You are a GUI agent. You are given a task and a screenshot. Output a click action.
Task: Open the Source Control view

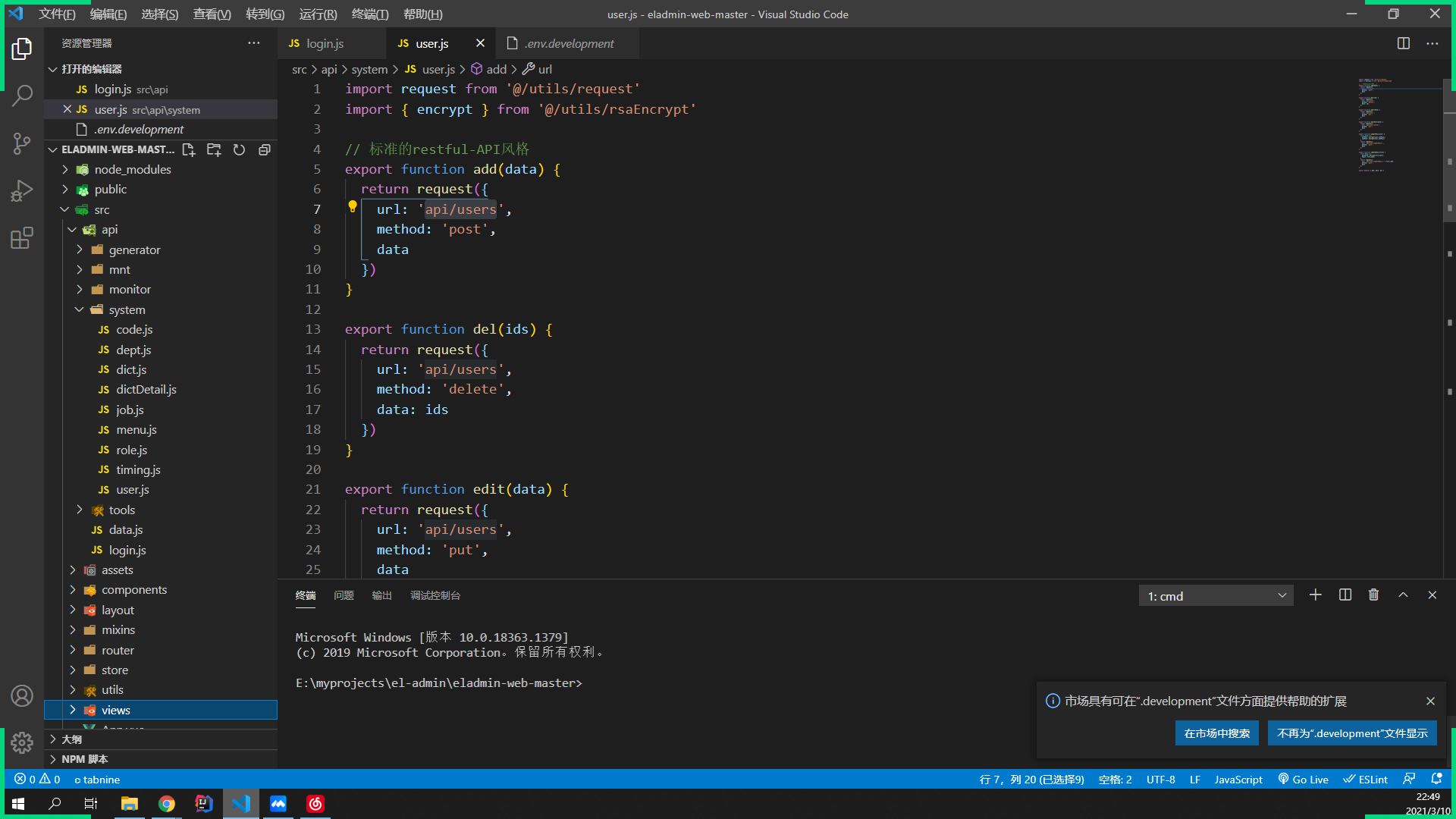click(22, 143)
